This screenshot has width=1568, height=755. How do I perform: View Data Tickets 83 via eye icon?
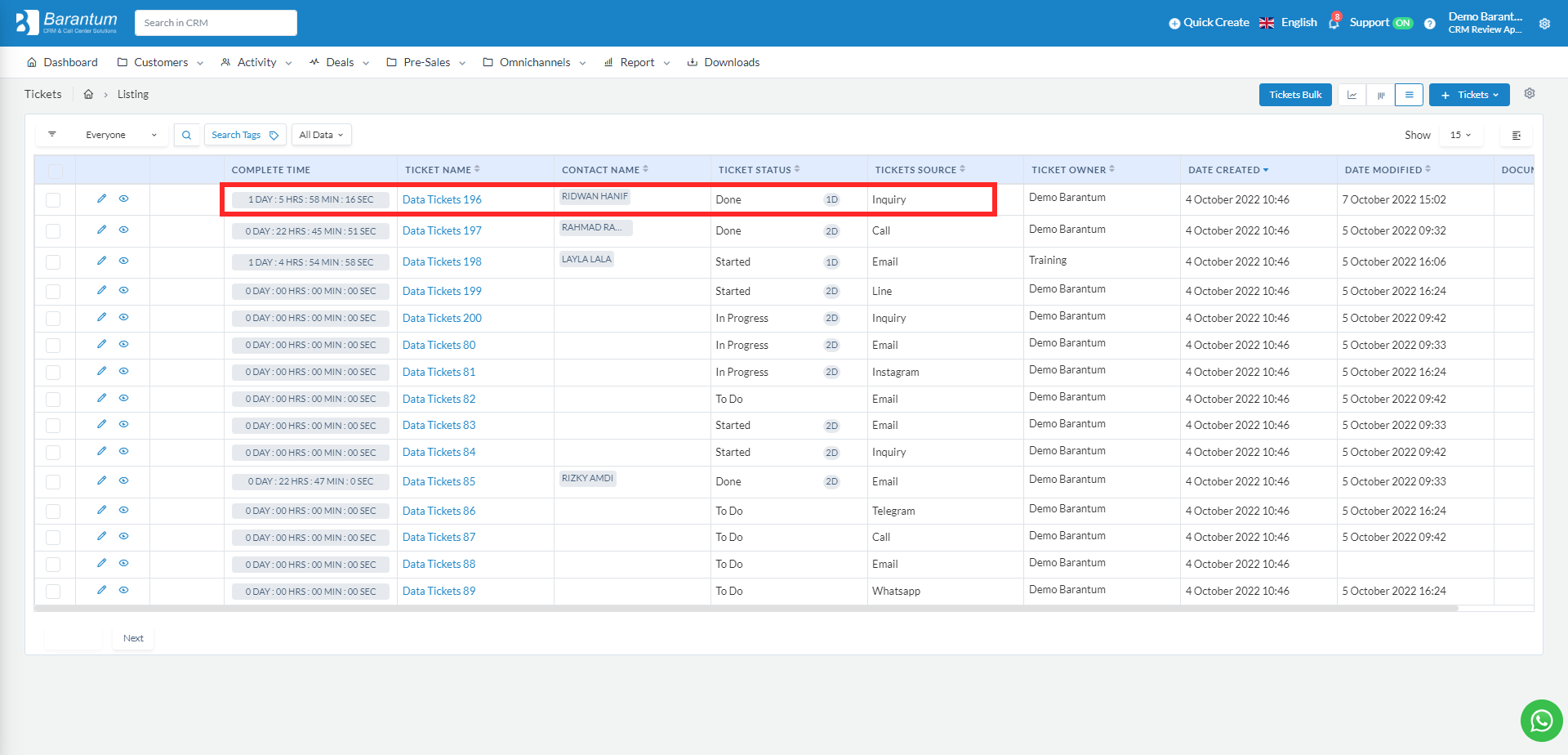pos(124,424)
